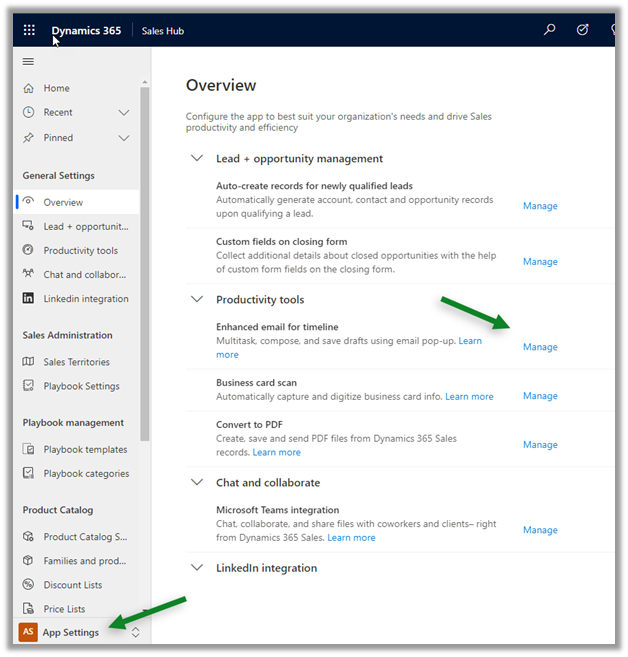This screenshot has width=628, height=657.
Task: Expand the Recent chevron
Action: 124,113
